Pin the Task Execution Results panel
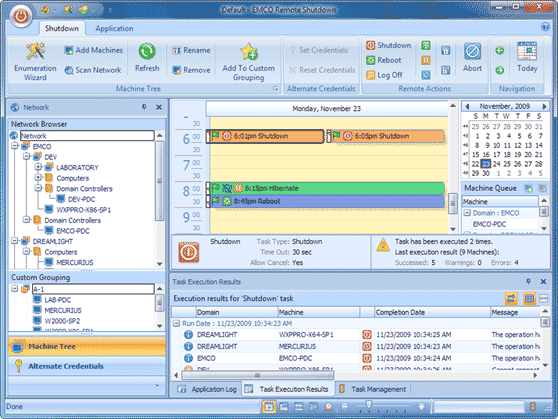This screenshot has height=419, width=558. point(528,281)
